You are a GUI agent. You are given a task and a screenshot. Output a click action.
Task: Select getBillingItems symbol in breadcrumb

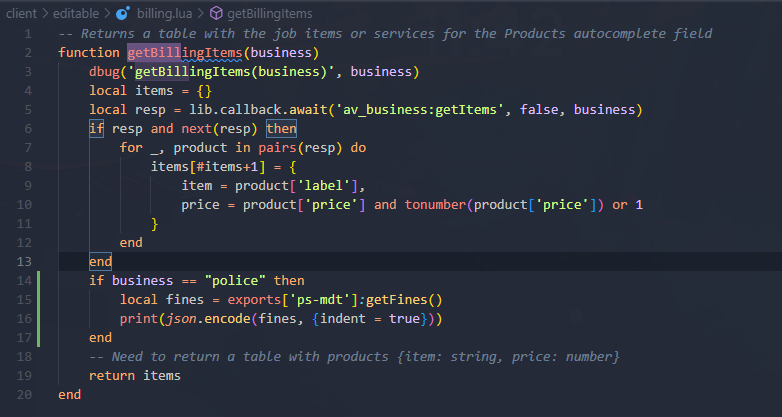269,14
